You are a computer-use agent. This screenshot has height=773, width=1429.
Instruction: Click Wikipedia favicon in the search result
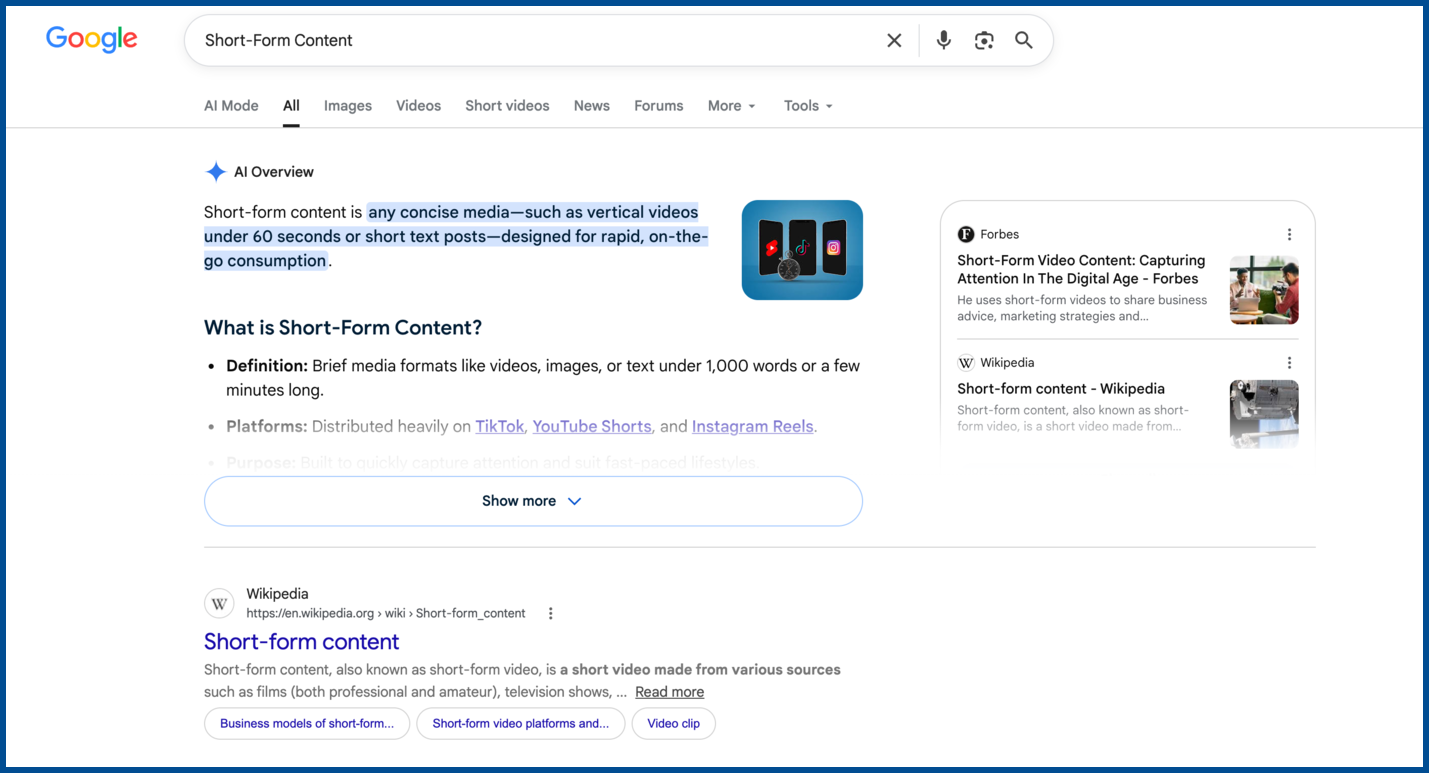(x=219, y=604)
